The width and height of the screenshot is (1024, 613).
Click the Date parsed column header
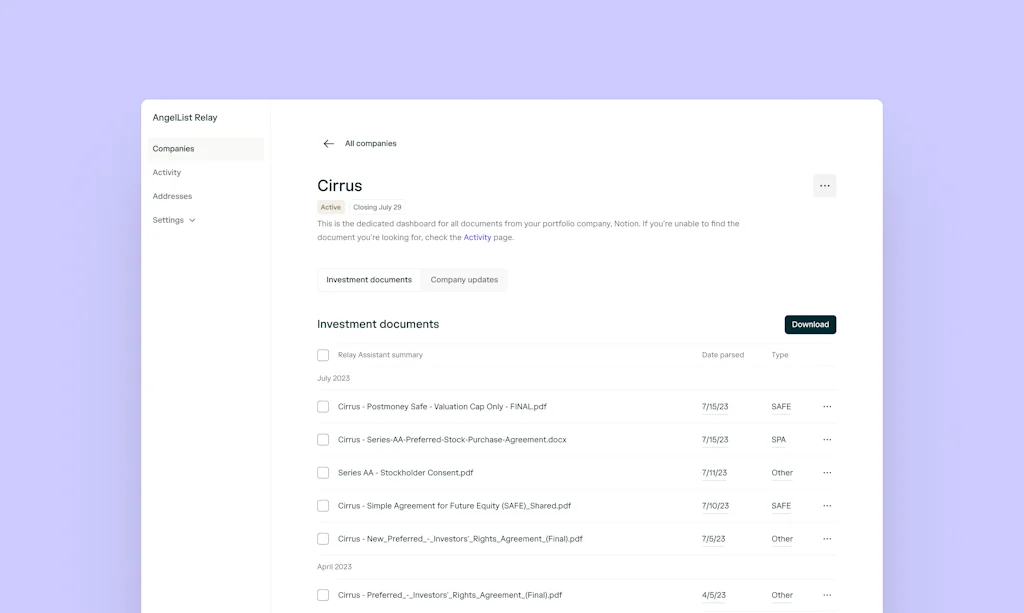(722, 354)
